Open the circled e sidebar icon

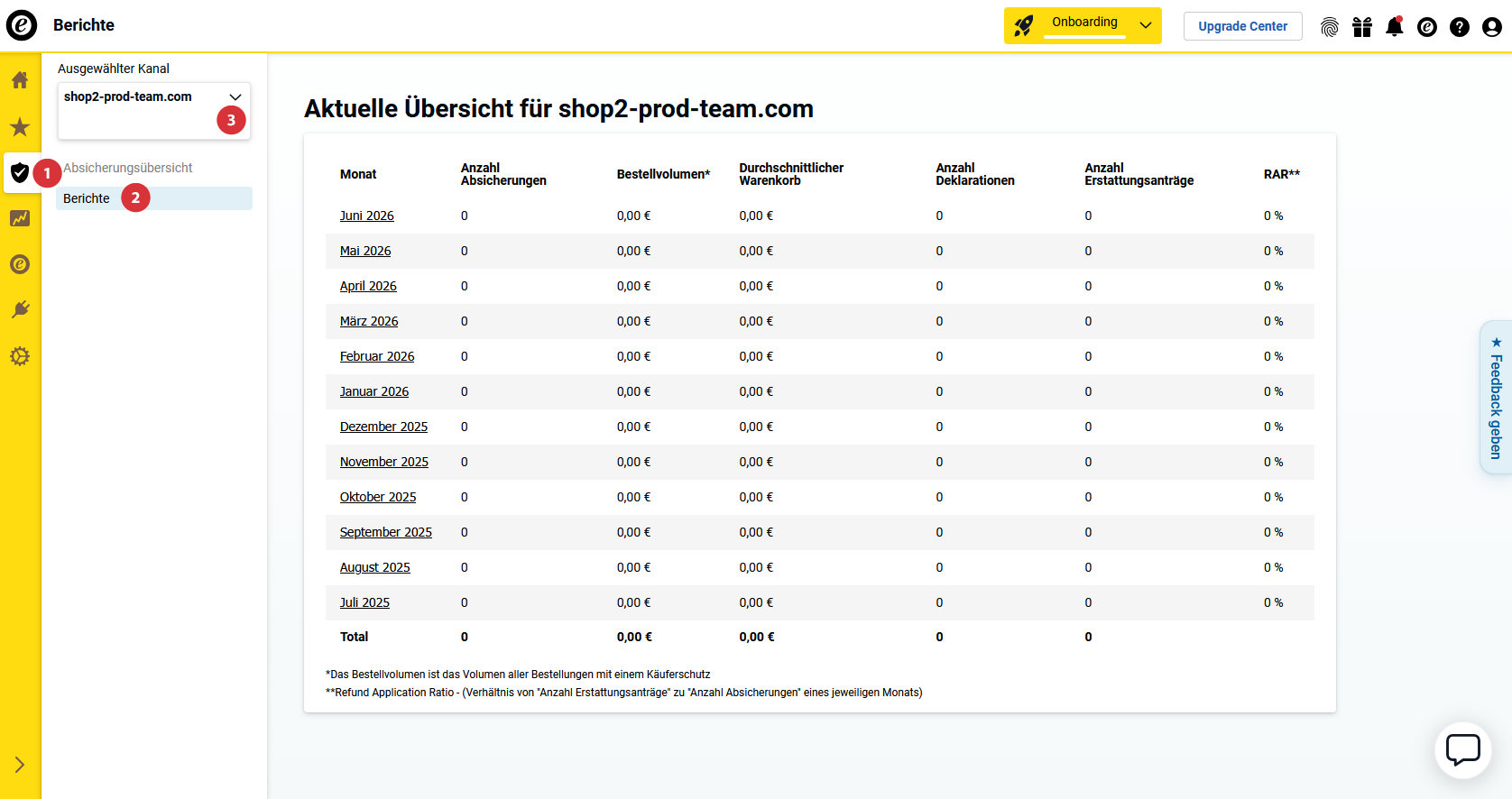pyautogui.click(x=20, y=264)
